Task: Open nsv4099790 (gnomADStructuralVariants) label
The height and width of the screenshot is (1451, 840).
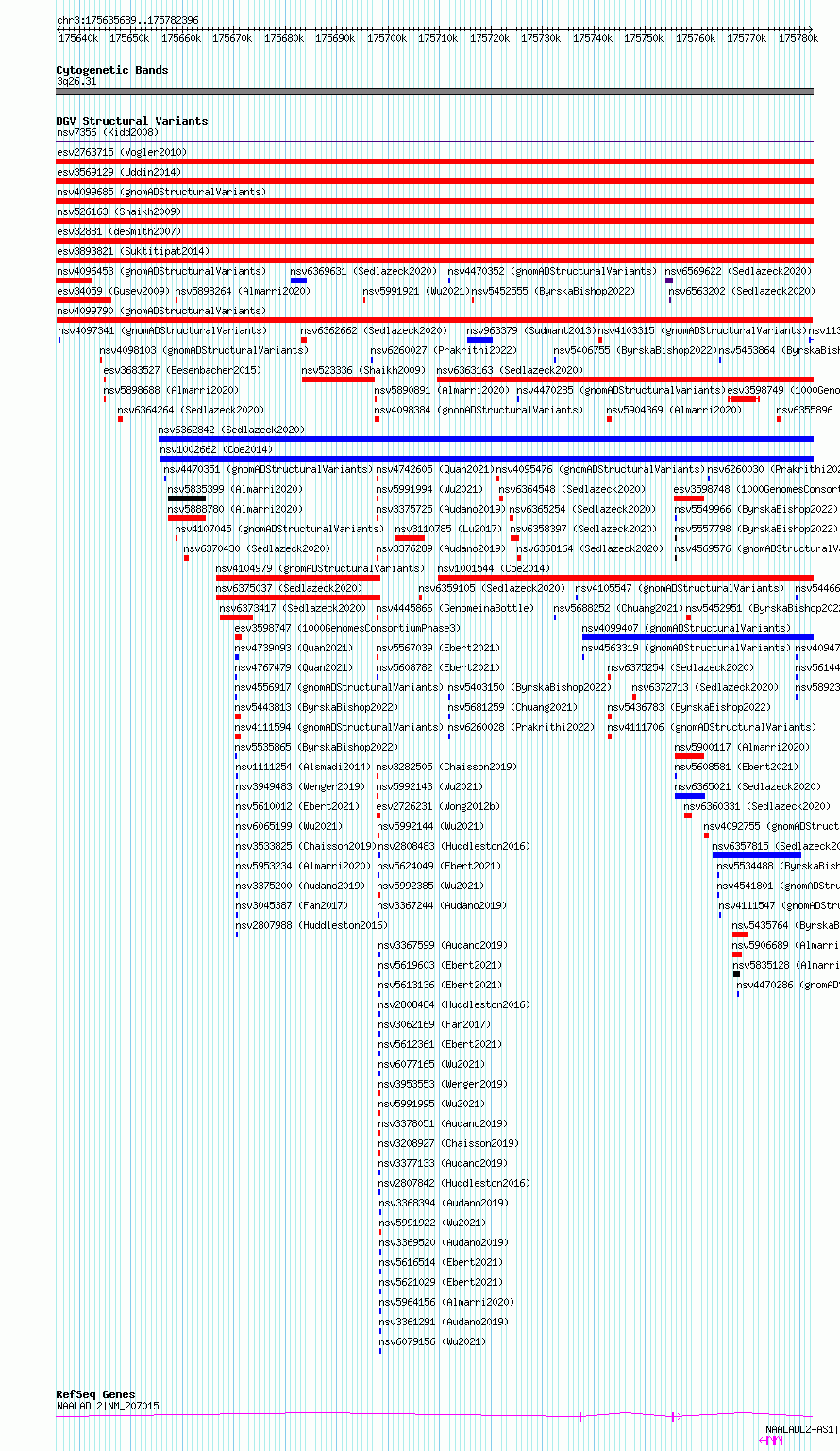Action: [160, 311]
